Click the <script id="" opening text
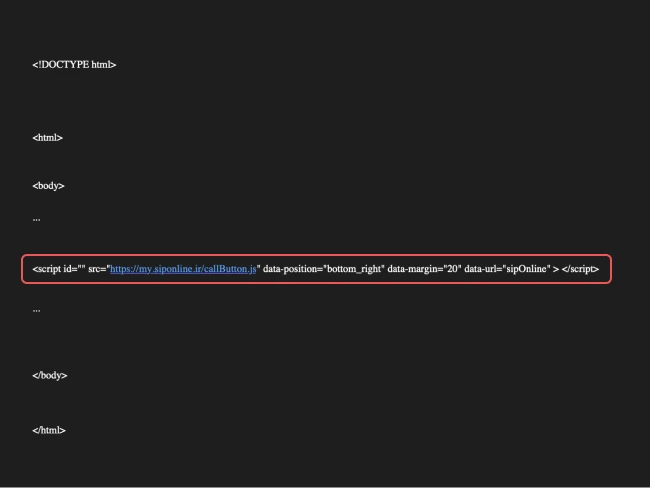Screen dimensions: 650x488 pyautogui.click(x=59, y=269)
